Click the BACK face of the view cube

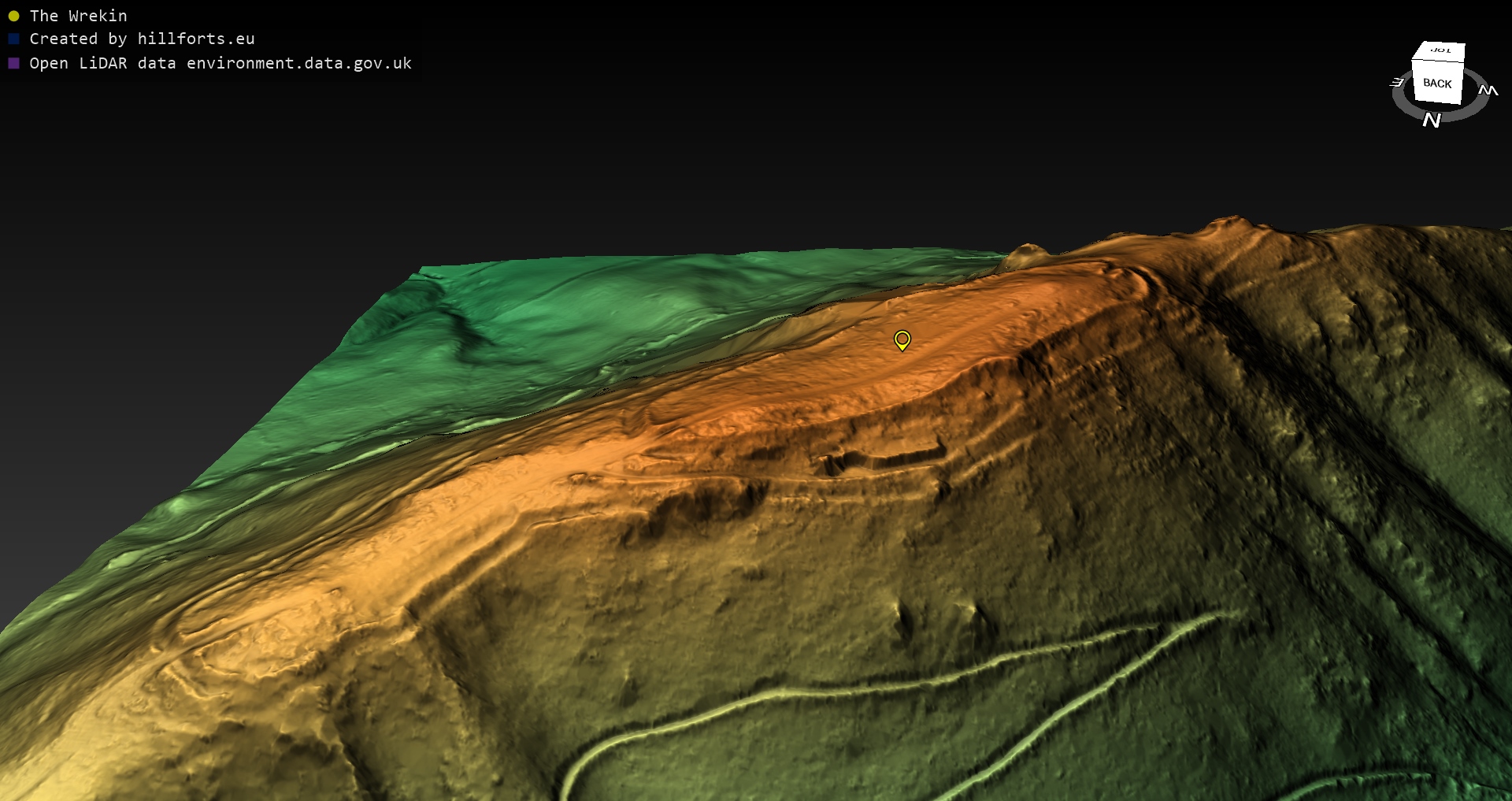click(x=1436, y=83)
